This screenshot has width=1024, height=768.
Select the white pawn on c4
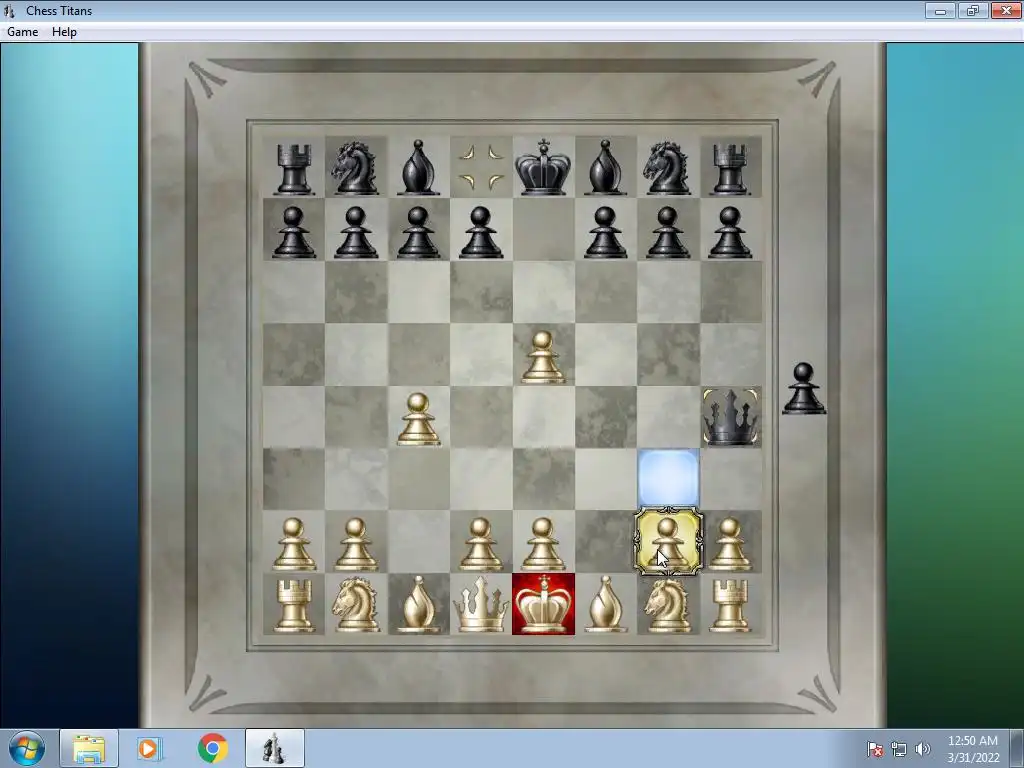pyautogui.click(x=418, y=419)
